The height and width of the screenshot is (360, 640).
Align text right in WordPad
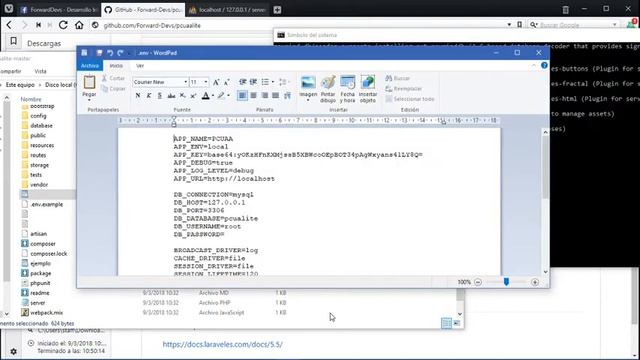[x=264, y=96]
